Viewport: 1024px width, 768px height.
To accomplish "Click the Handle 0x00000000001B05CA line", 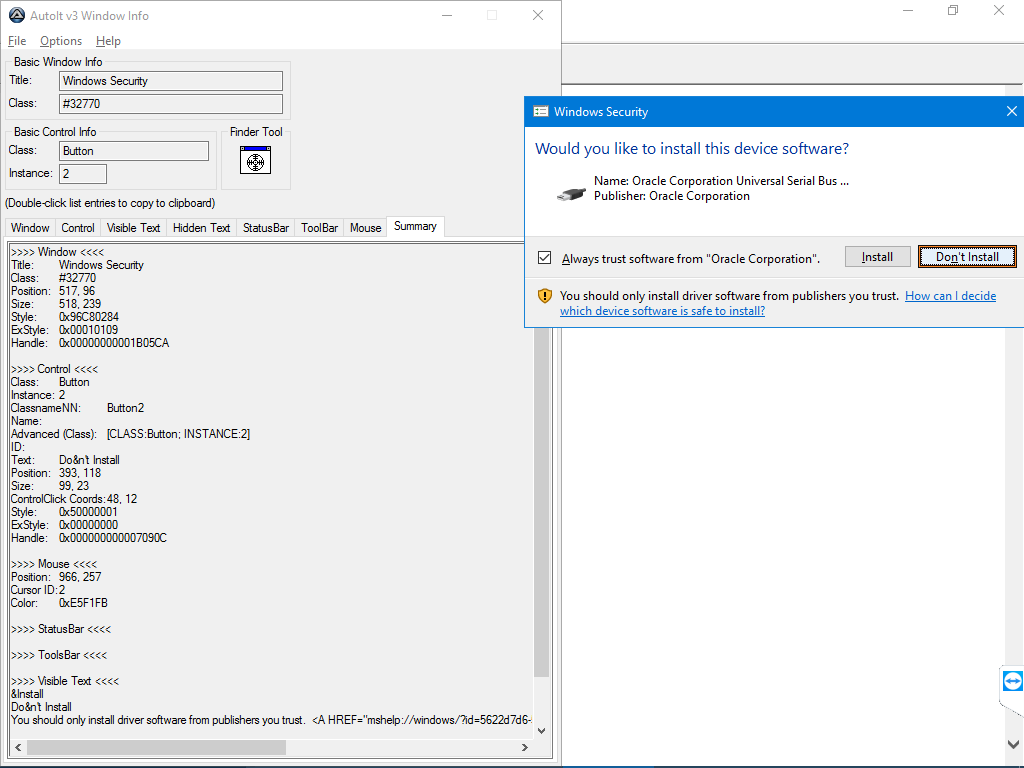I will pyautogui.click(x=89, y=343).
